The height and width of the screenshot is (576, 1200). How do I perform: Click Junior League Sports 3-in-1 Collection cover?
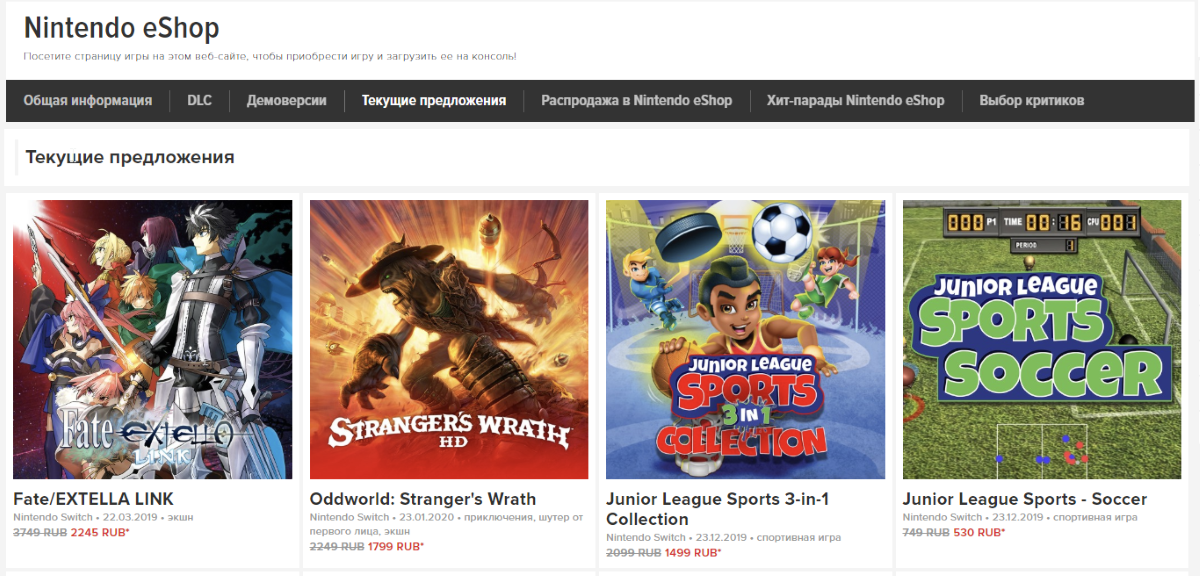746,339
